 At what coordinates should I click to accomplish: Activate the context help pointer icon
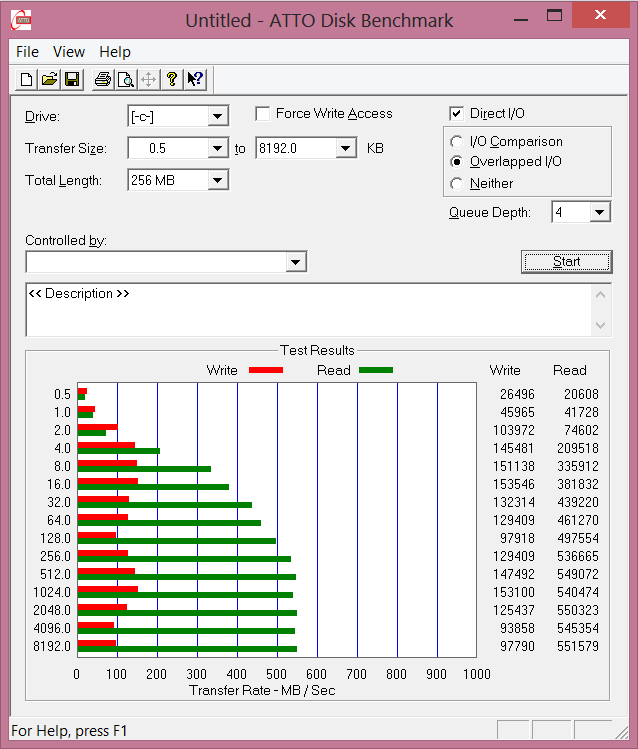pos(195,80)
